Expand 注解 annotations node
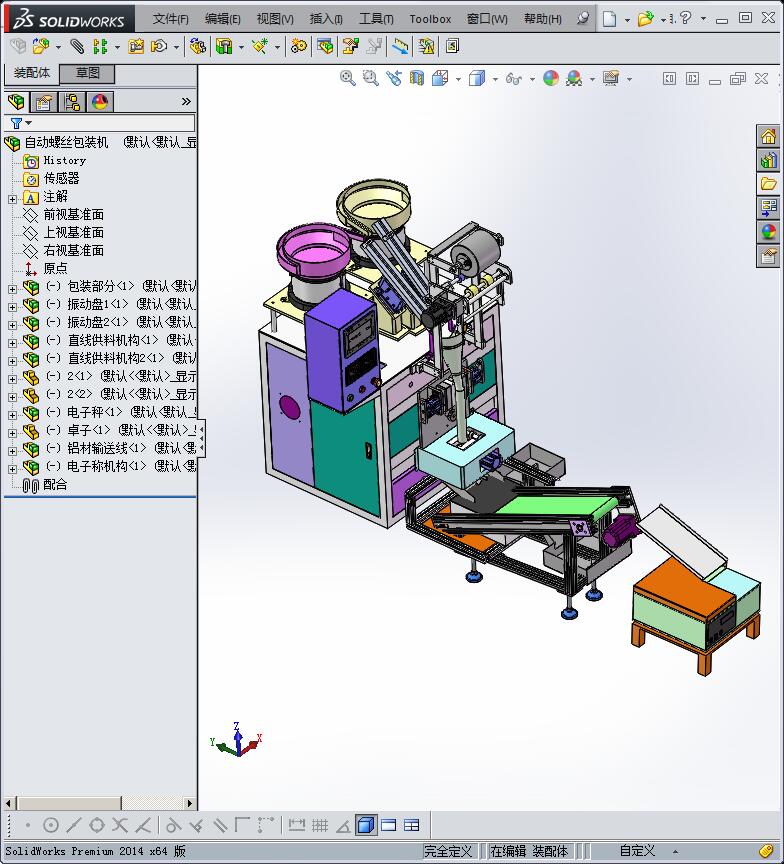 12,199
